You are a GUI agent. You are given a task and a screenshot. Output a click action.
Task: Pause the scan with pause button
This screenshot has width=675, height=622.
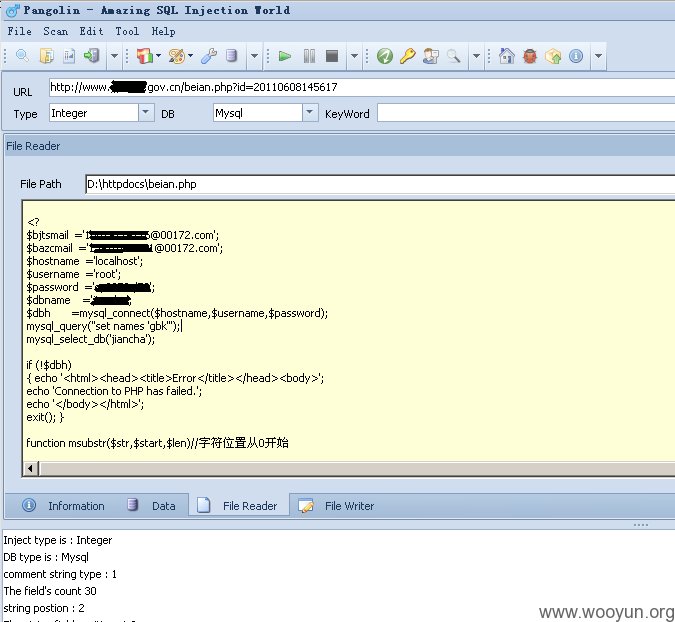[x=309, y=56]
